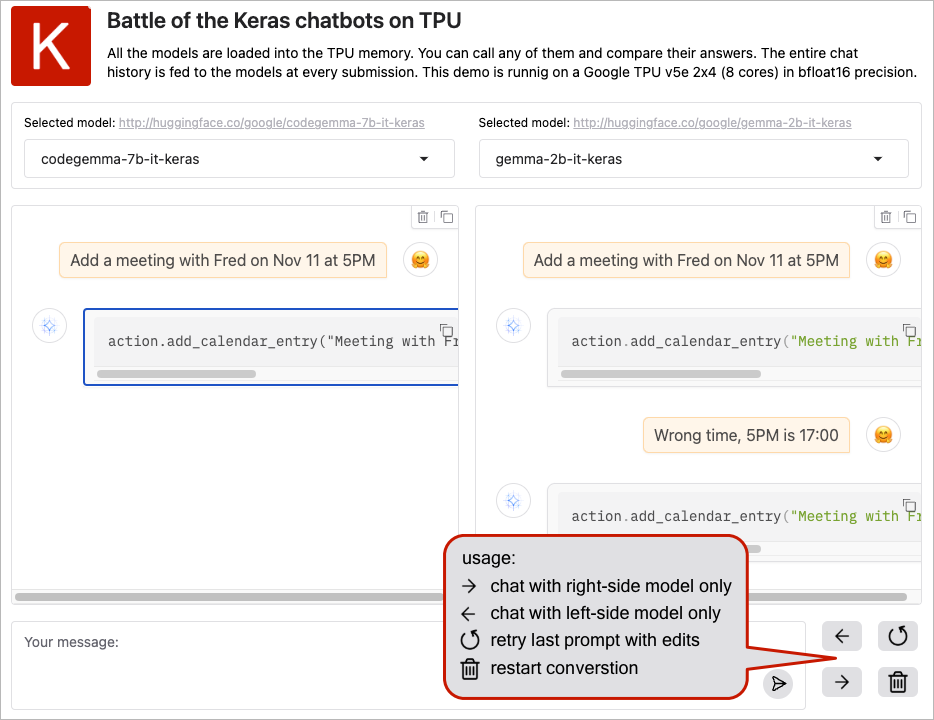
Task: Retry last prompt with edits
Action: [x=897, y=635]
